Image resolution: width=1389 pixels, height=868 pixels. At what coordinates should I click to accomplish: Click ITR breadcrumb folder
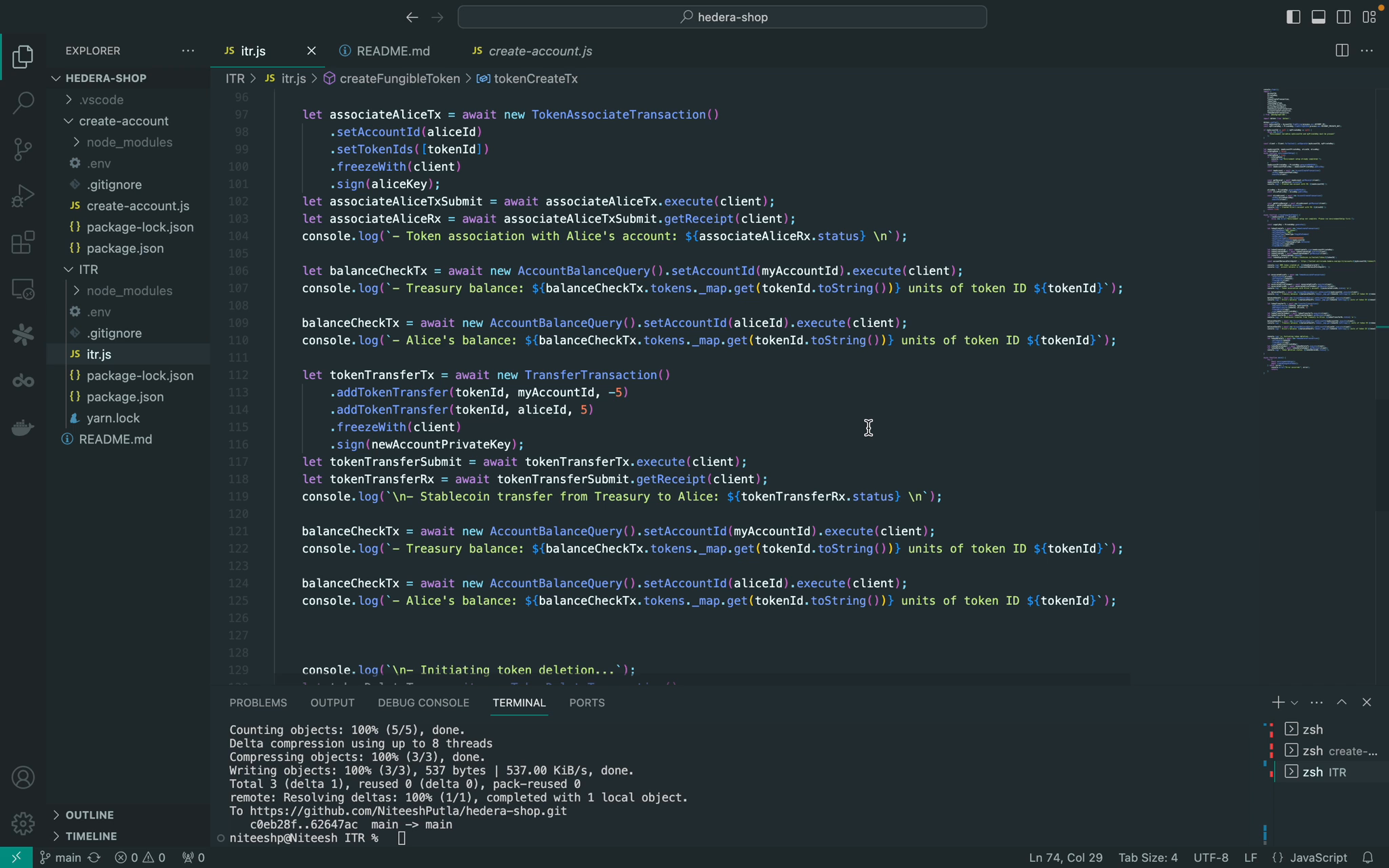[235, 79]
